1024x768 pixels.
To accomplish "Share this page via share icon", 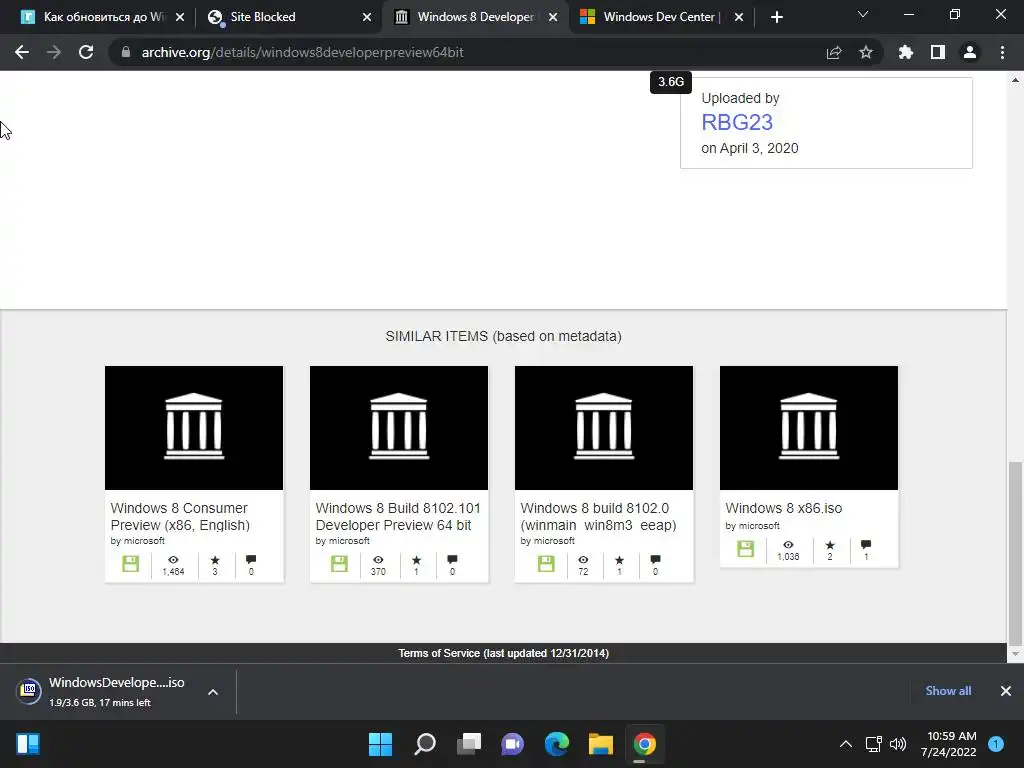I will tap(834, 52).
